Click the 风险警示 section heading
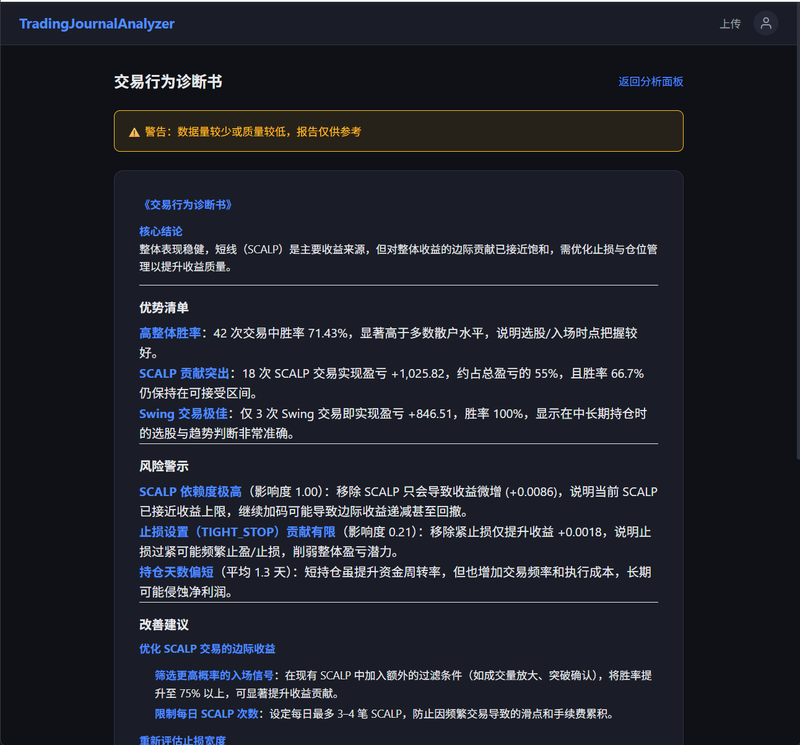Image resolution: width=800 pixels, height=745 pixels. coord(164,466)
